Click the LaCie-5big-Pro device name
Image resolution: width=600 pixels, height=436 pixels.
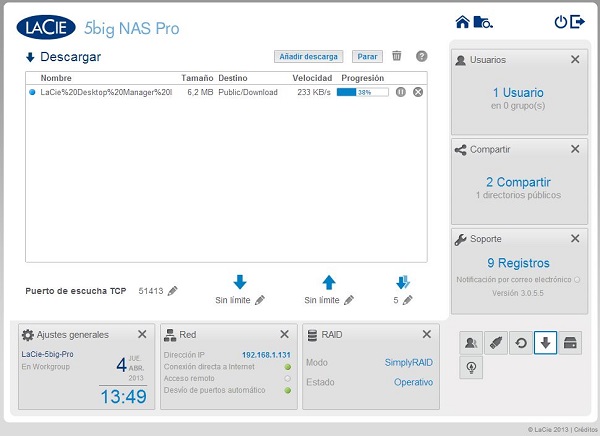47,354
